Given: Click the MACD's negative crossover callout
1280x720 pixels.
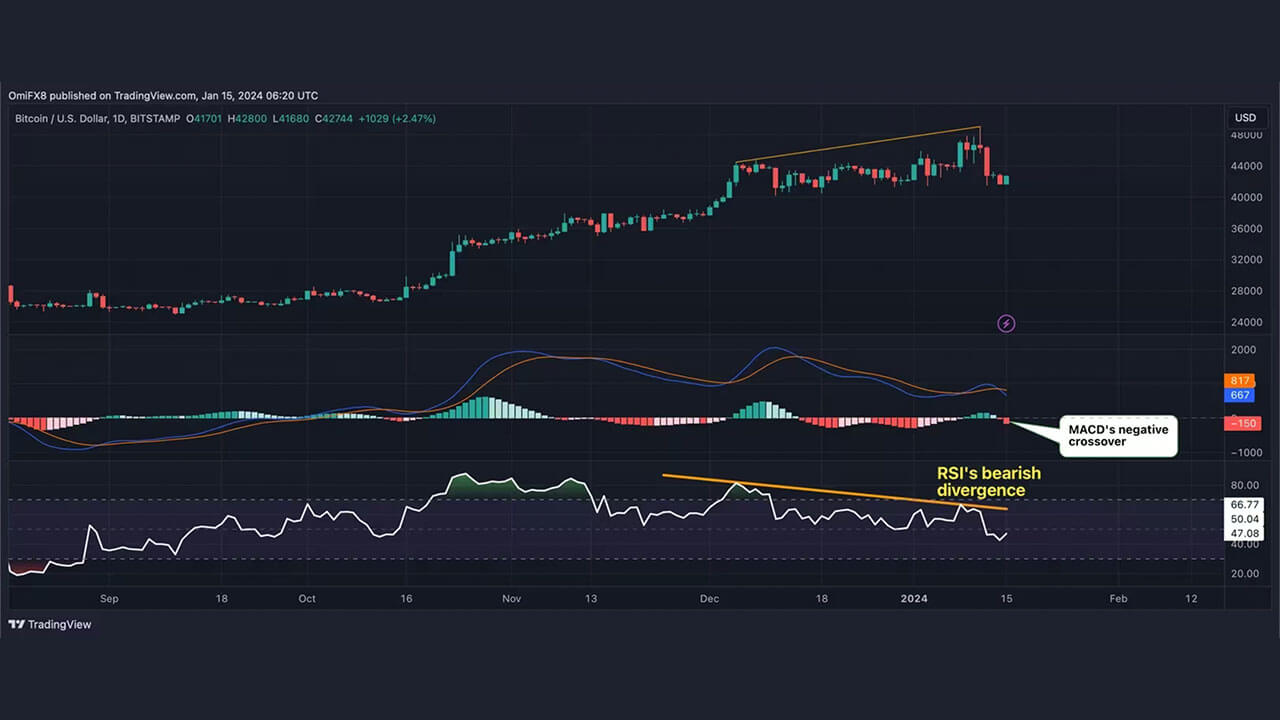Looking at the screenshot, I should pyautogui.click(x=1118, y=435).
